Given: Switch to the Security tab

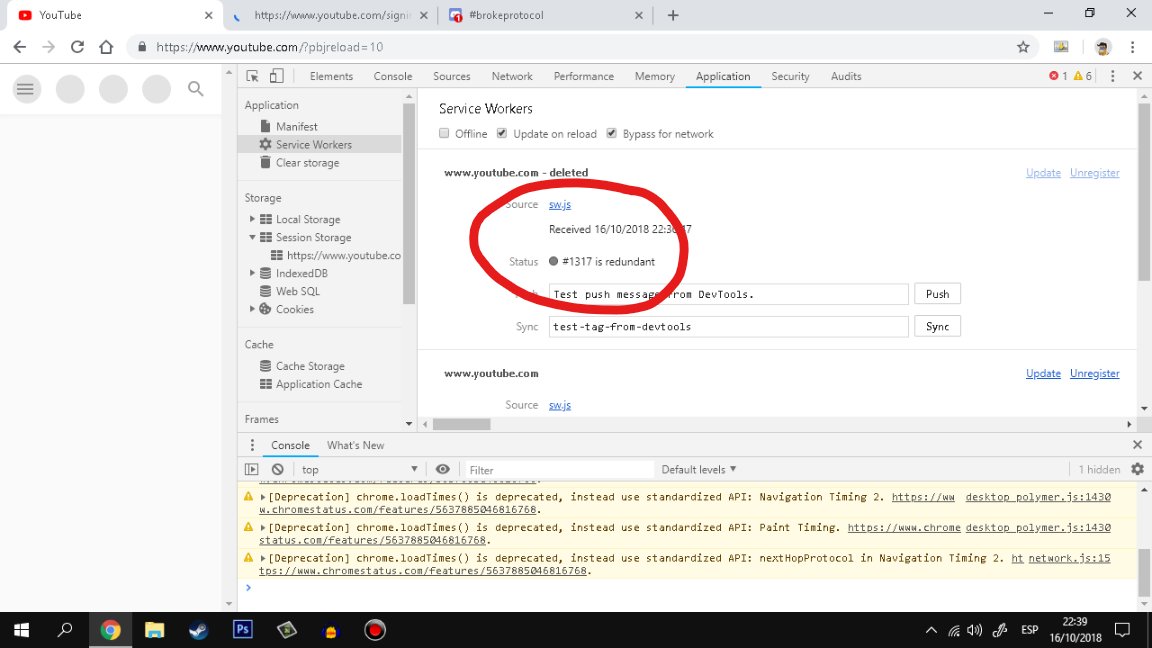Looking at the screenshot, I should [x=790, y=76].
